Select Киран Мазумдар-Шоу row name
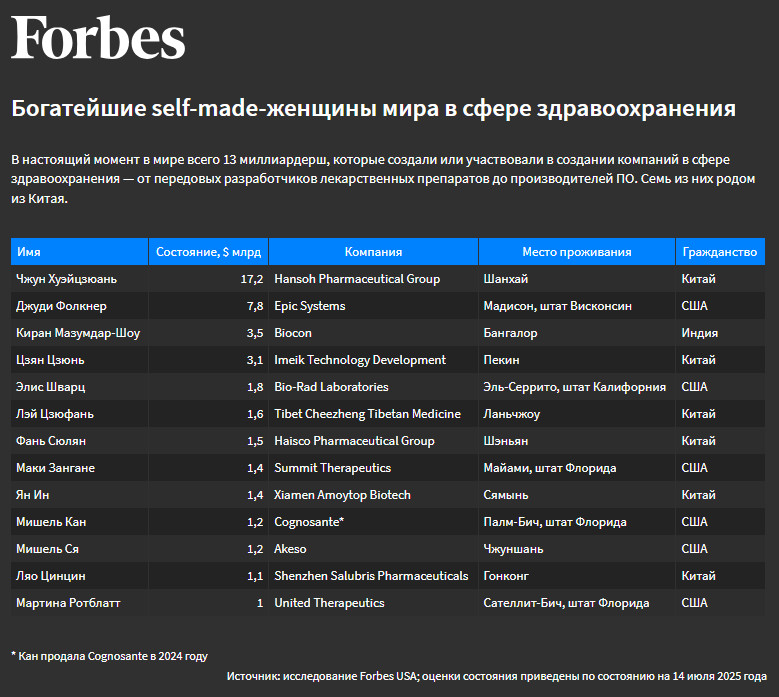779x697 pixels. (x=79, y=333)
